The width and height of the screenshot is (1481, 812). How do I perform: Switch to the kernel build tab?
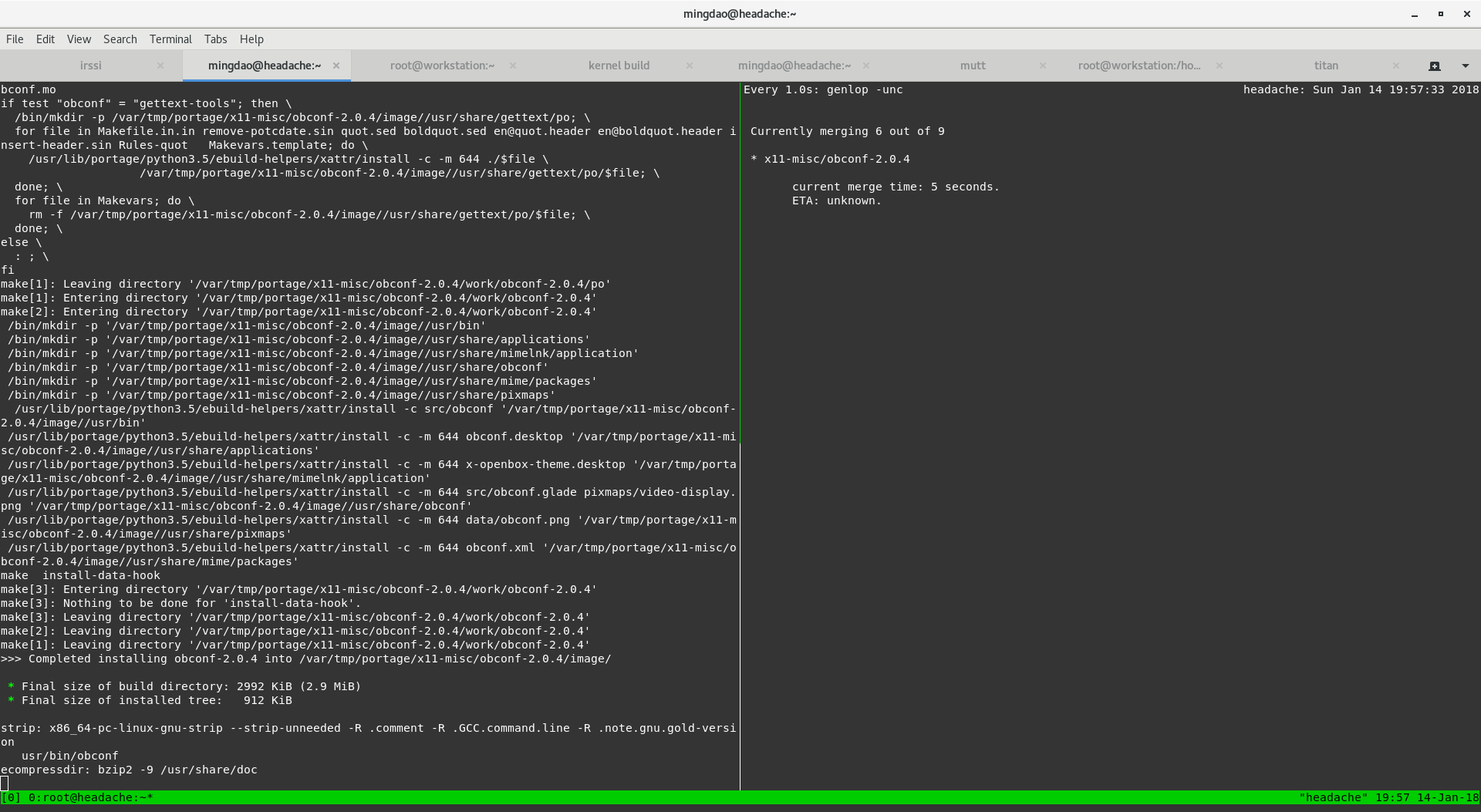(x=619, y=66)
